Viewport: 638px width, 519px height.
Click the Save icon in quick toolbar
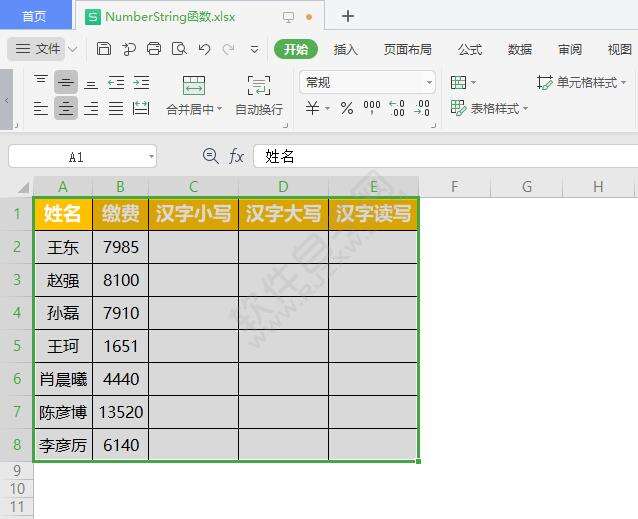[x=104, y=49]
